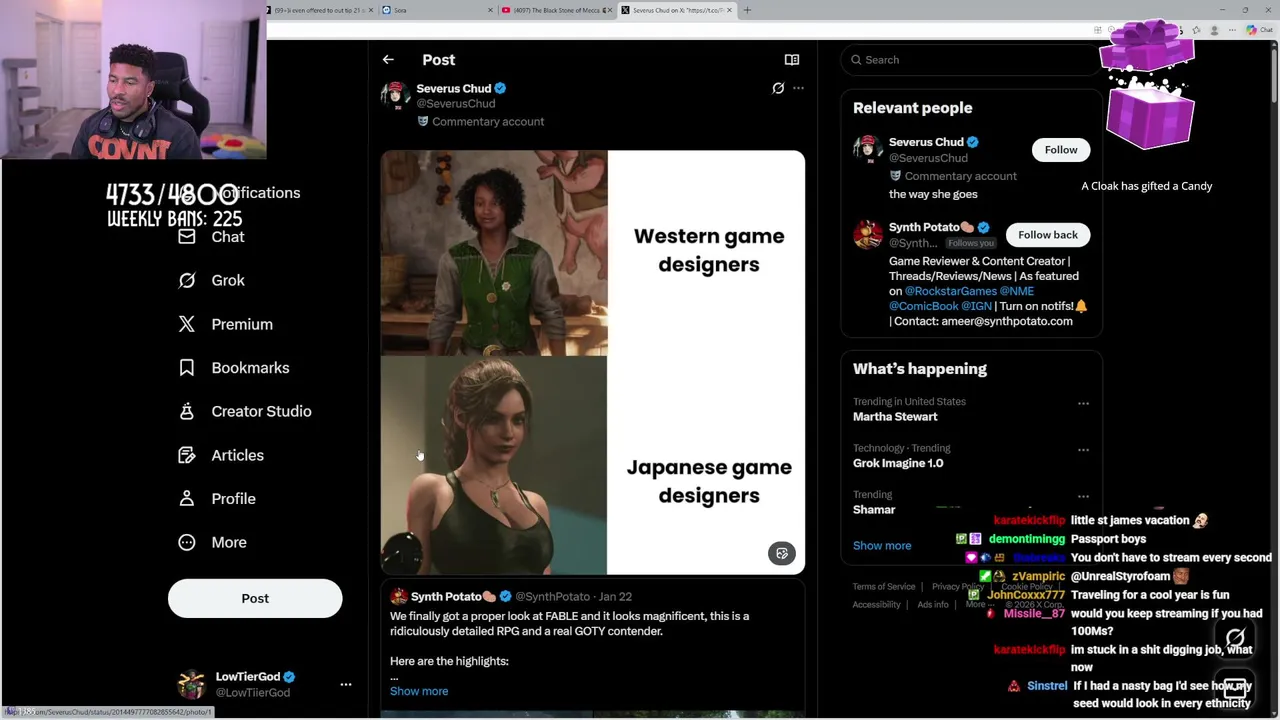
Task: Open the Accessibility footer link
Action: 877,605
